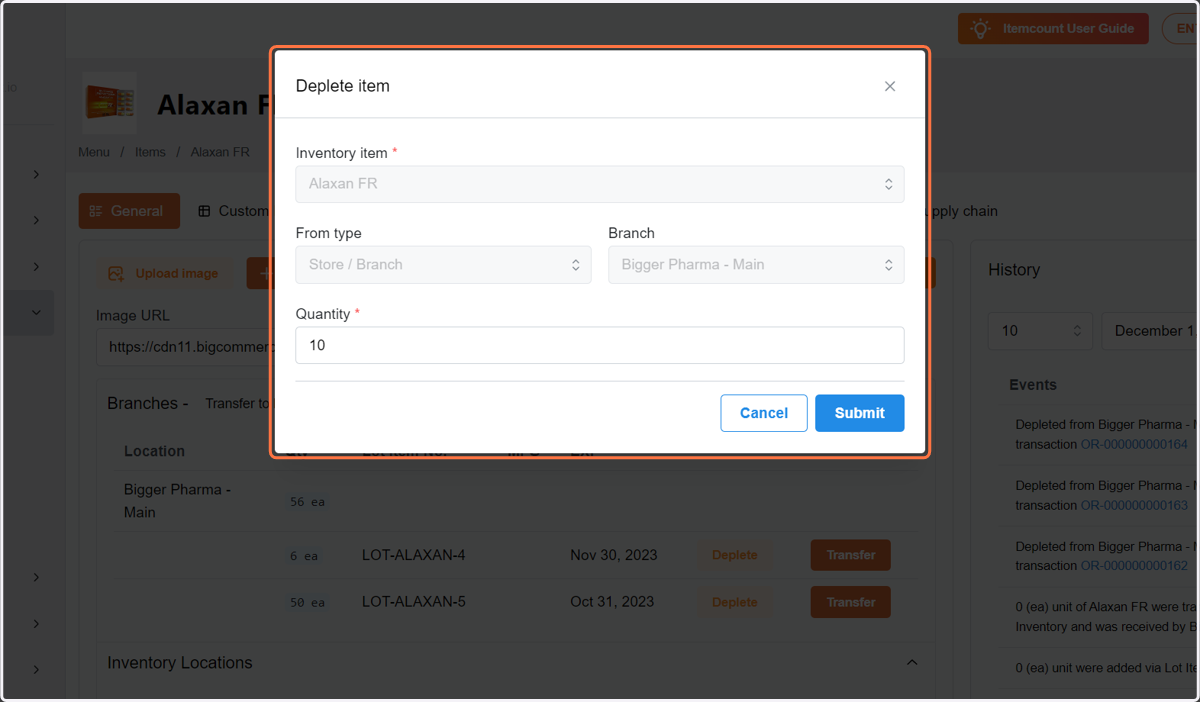Open the December date filter in History
The height and width of the screenshot is (702, 1200).
coord(1150,331)
